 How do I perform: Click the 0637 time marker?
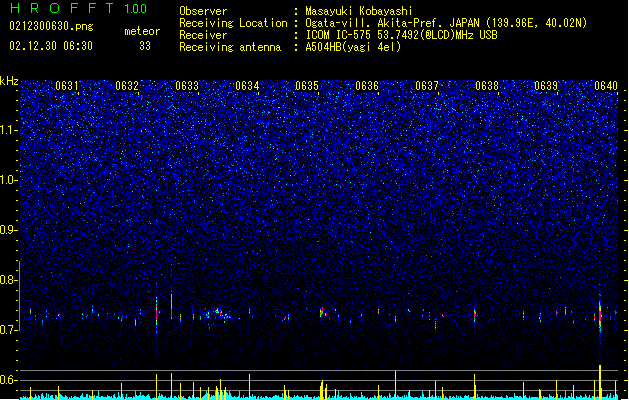point(427,86)
